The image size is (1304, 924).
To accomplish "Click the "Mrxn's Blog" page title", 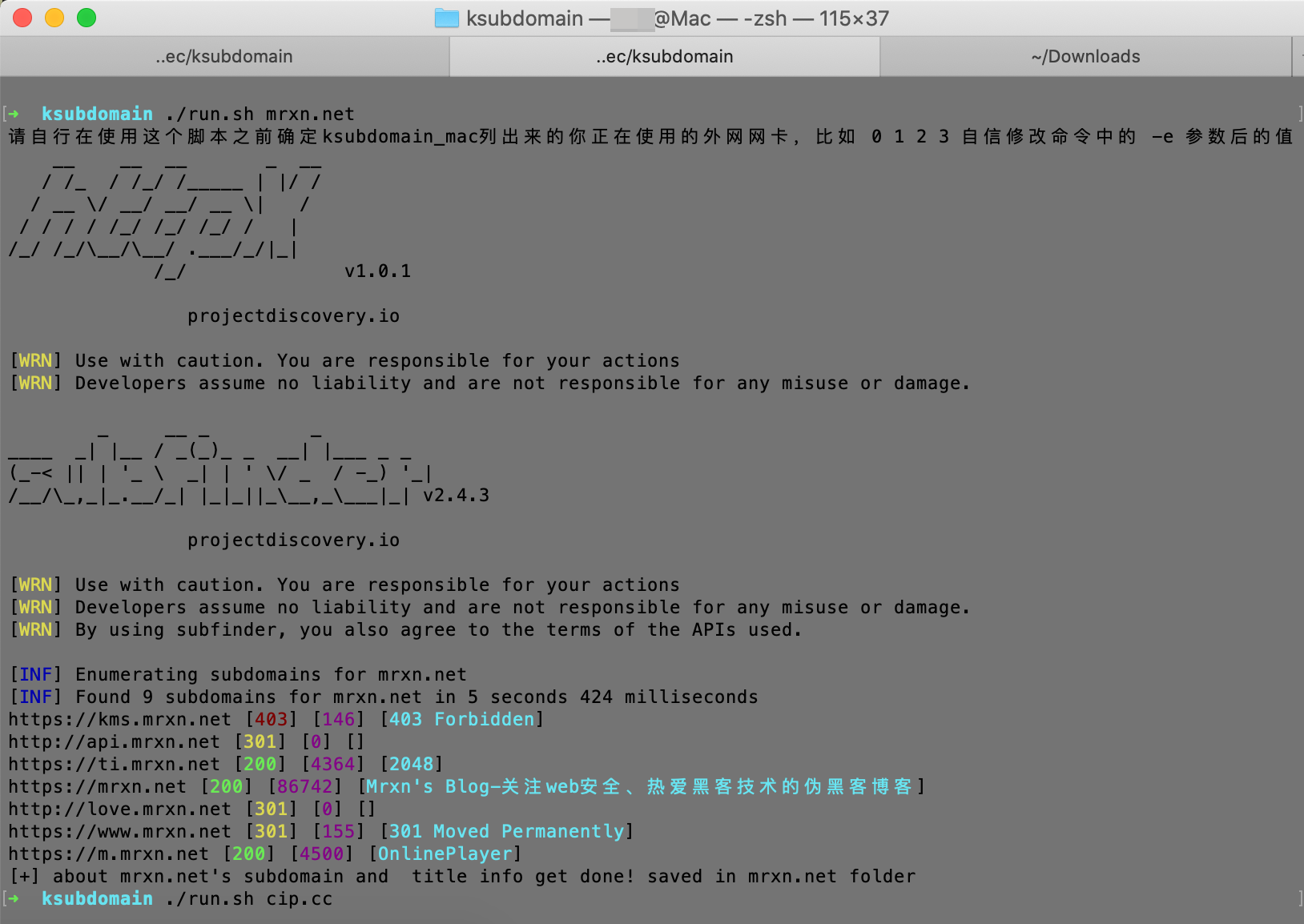I will [x=639, y=787].
